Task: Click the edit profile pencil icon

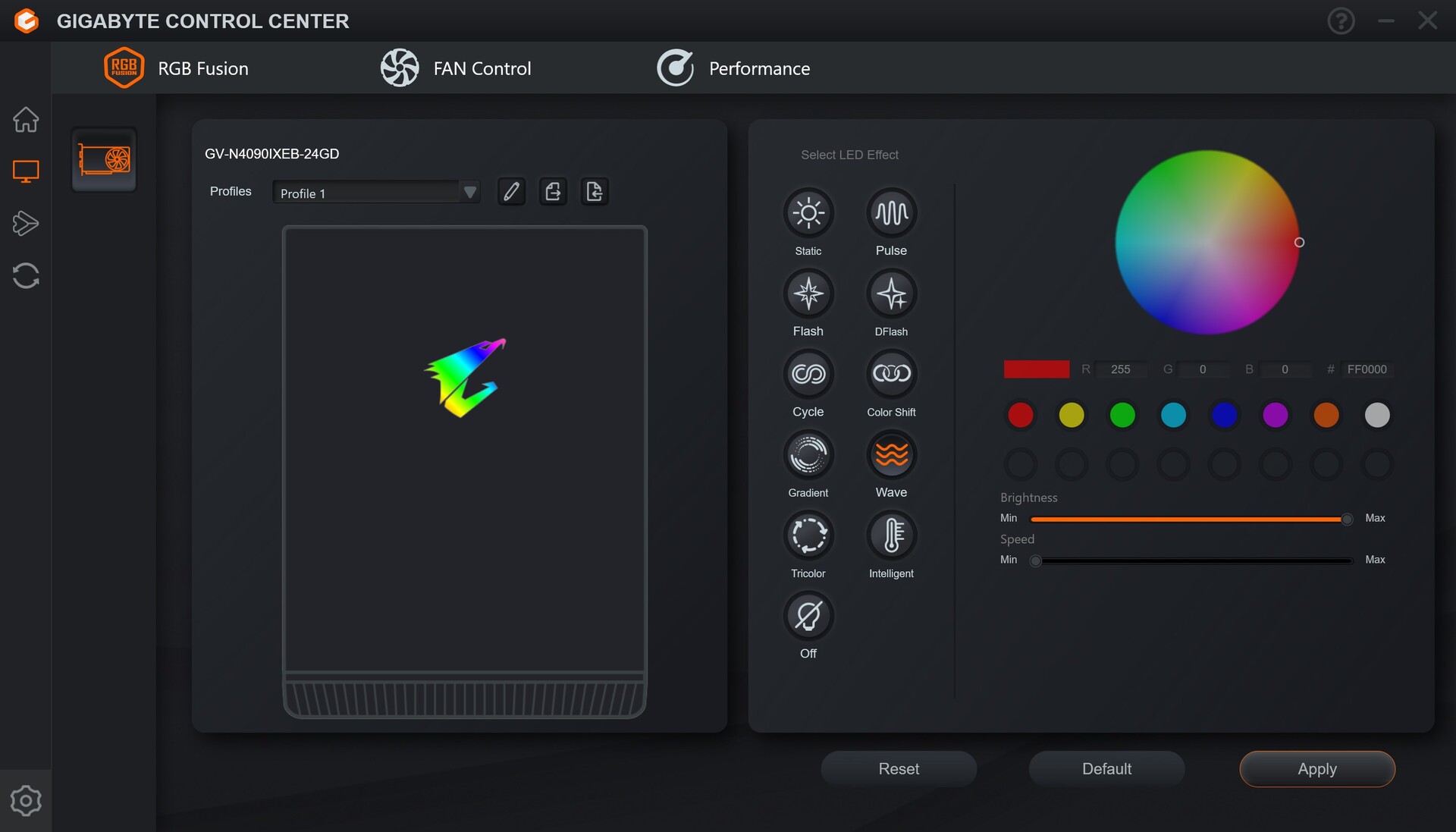Action: 512,192
